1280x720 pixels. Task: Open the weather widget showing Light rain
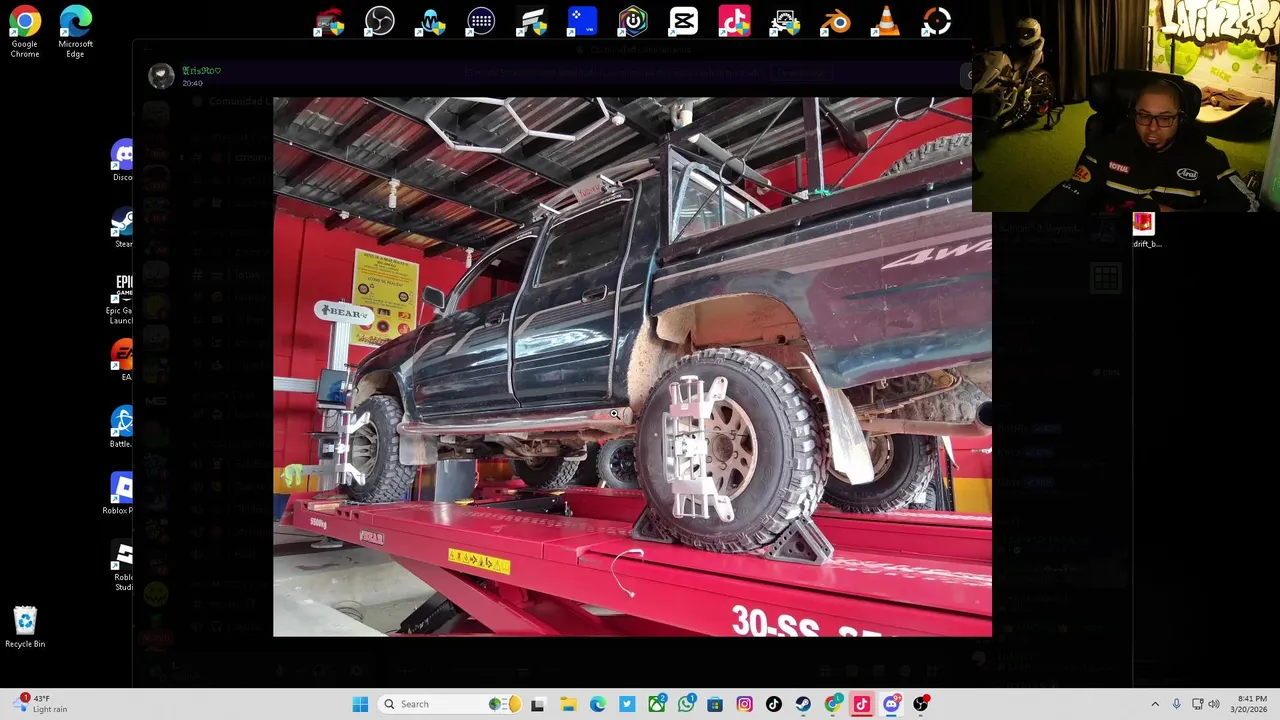coord(40,704)
